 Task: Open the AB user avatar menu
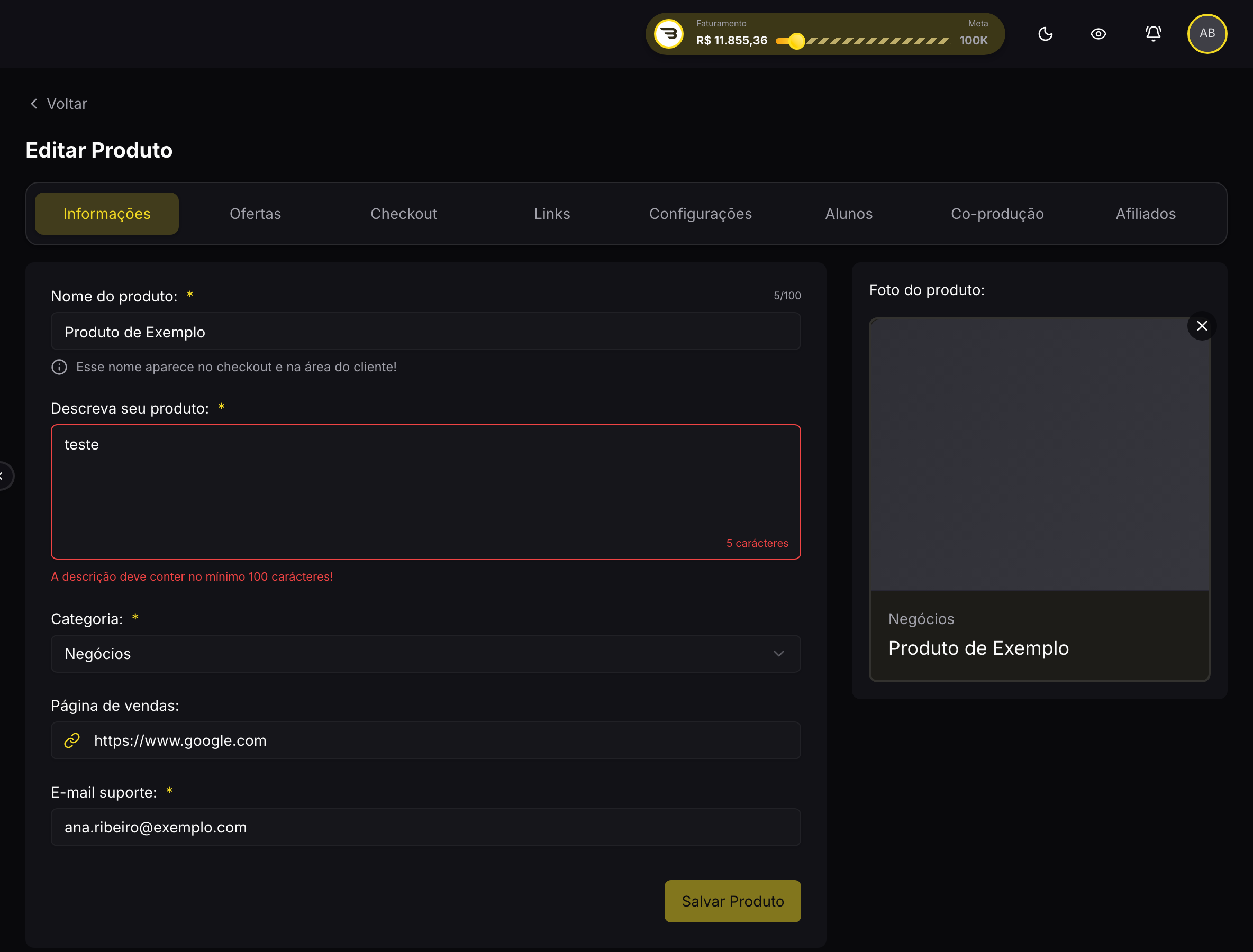point(1207,33)
